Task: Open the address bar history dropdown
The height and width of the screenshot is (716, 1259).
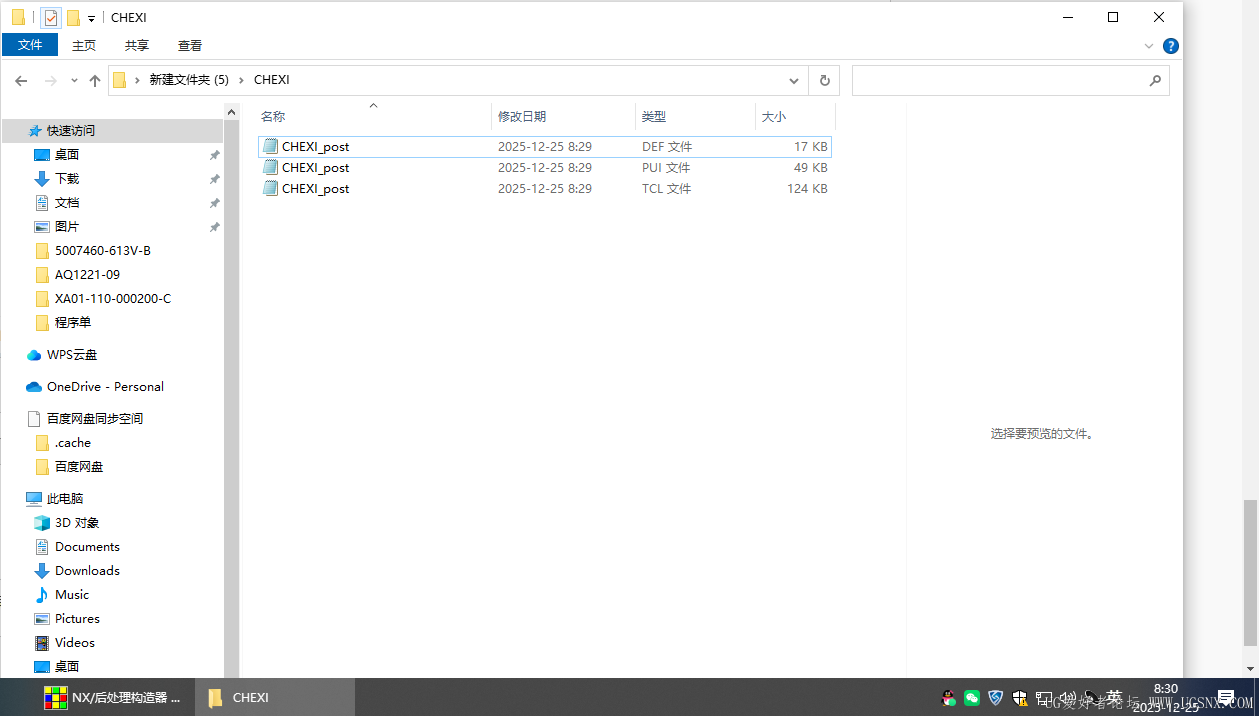Action: pyautogui.click(x=794, y=81)
